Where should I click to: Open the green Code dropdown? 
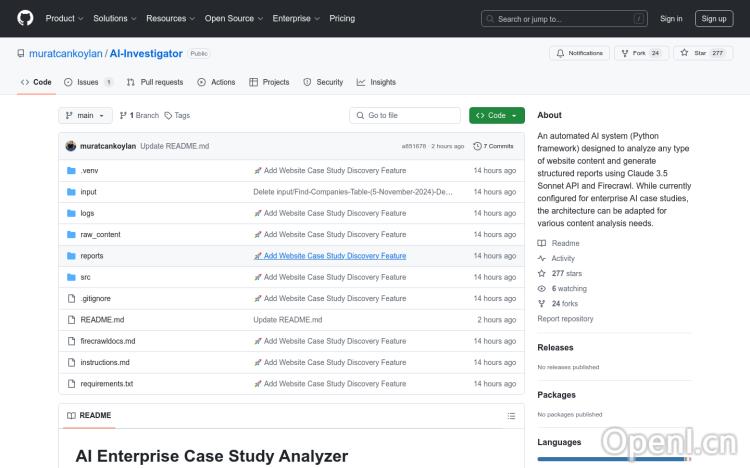496,115
